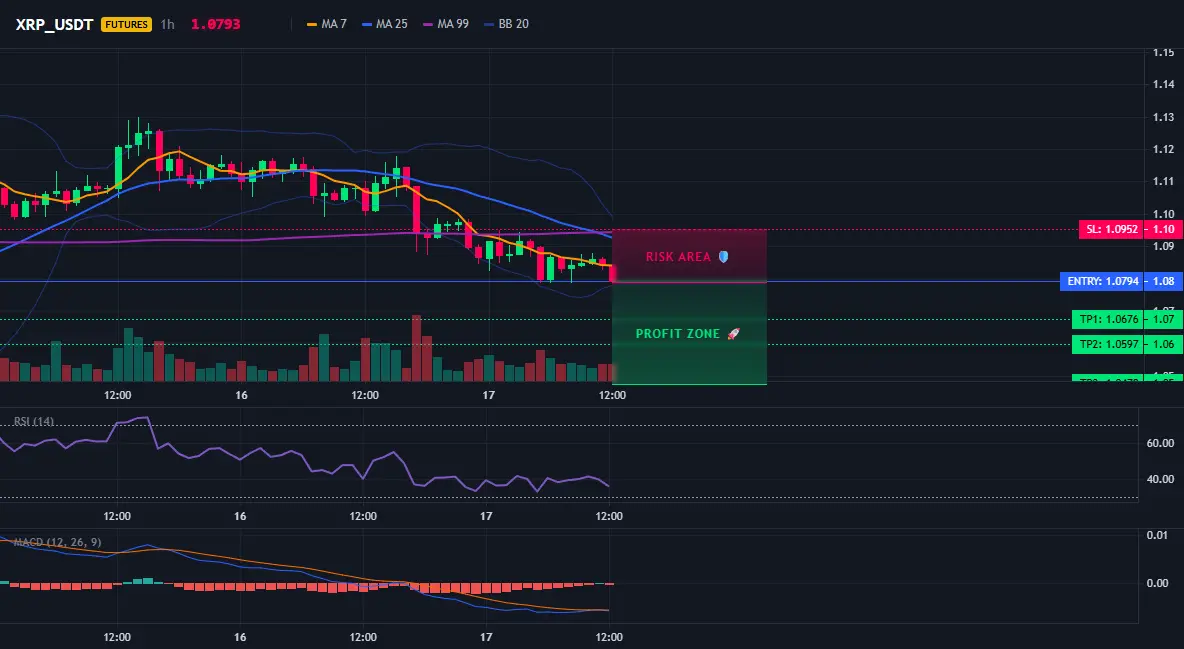Click the shield icon beside RISK AREA
Screen dimensions: 1184x649
click(x=723, y=257)
